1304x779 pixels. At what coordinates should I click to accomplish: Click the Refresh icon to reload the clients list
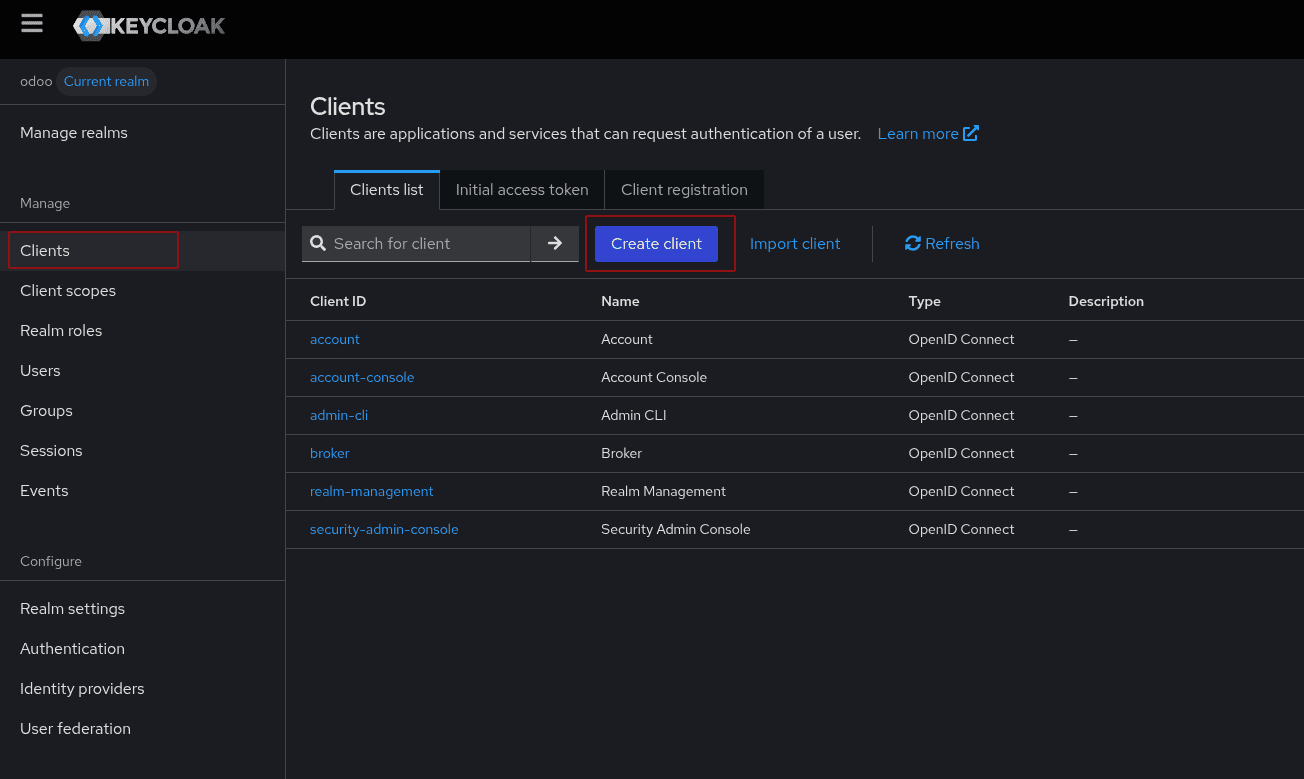click(x=911, y=243)
